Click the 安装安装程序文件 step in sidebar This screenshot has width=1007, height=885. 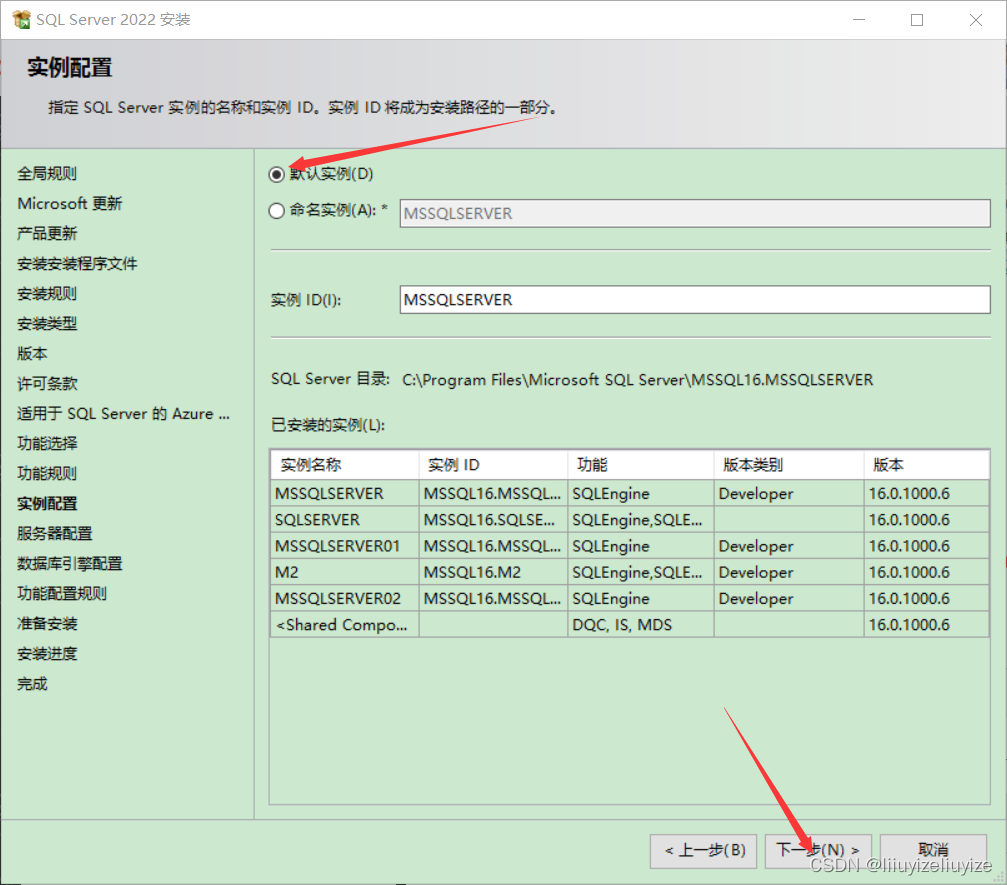click(x=77, y=263)
